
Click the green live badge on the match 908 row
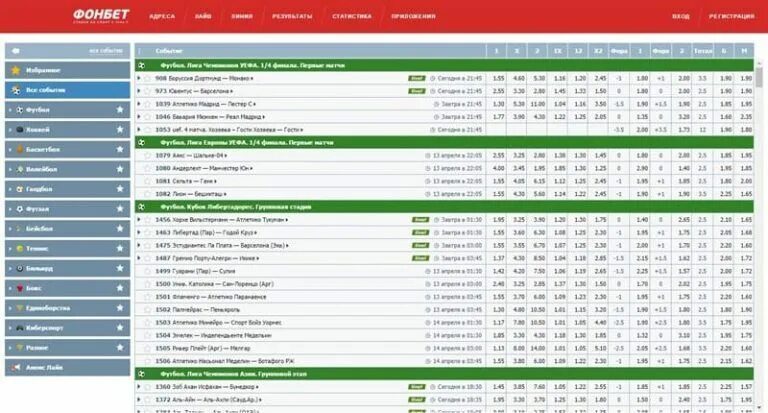417,78
